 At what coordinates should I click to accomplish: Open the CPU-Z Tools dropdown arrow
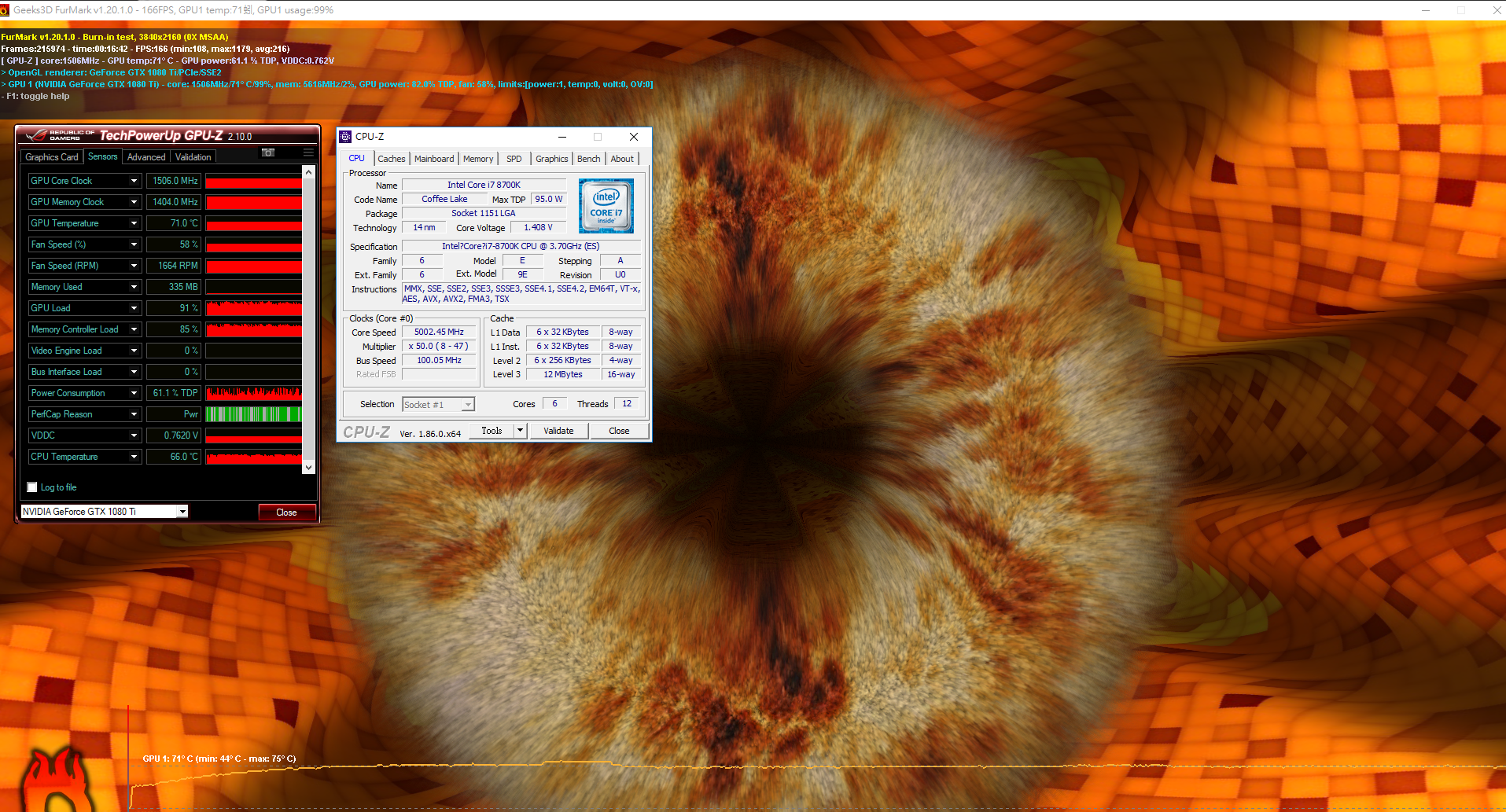pyautogui.click(x=520, y=431)
